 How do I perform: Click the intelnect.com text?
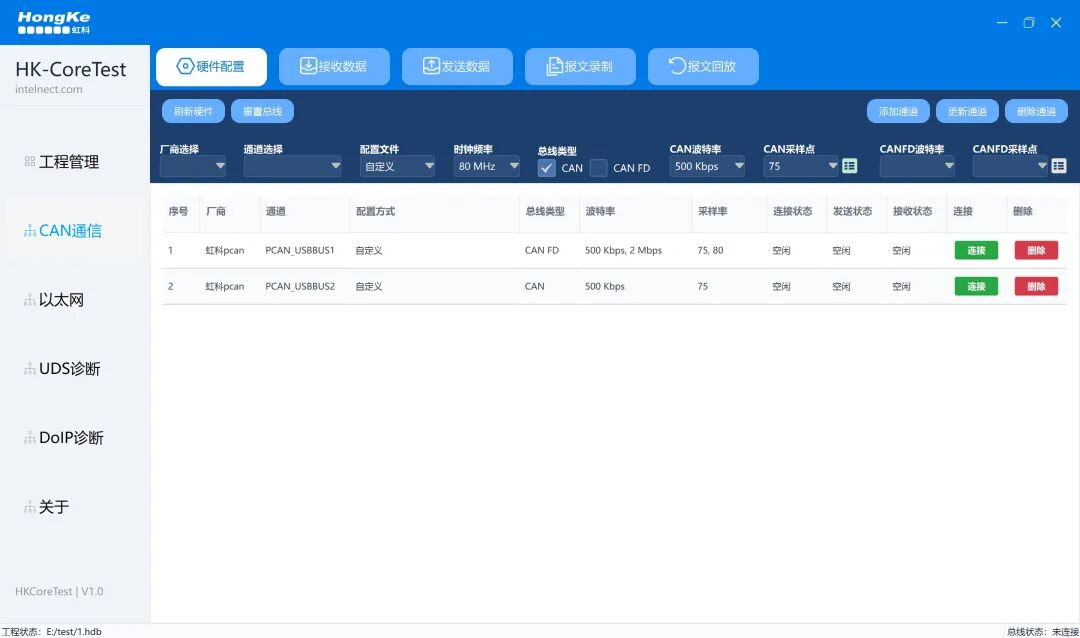pyautogui.click(x=49, y=90)
